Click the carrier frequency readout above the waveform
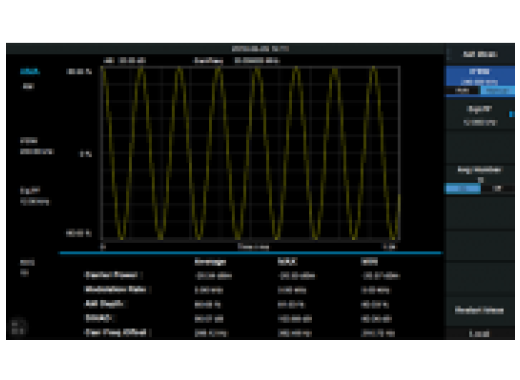Viewport: 520px width, 380px height. point(237,61)
